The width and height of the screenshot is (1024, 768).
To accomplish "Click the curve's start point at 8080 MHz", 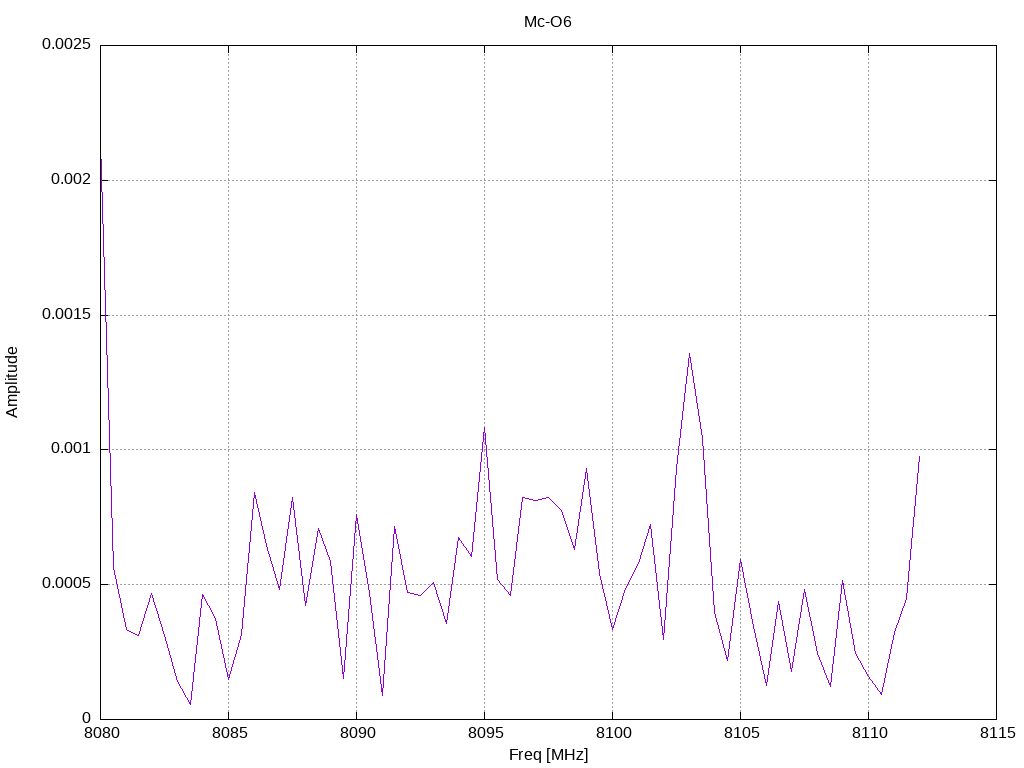I will tap(101, 159).
